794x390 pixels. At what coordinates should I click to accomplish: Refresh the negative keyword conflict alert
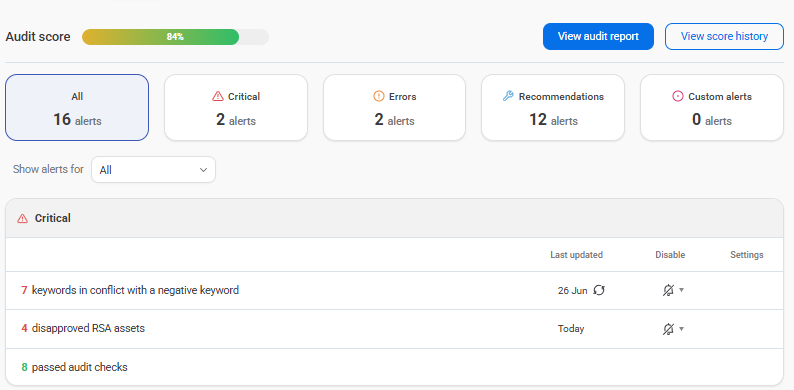(599, 290)
